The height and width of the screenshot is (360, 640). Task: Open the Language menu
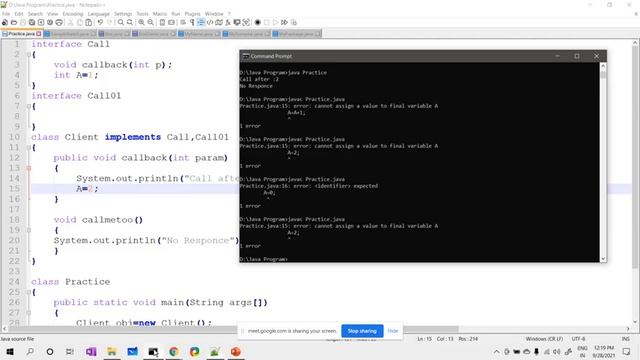(x=98, y=14)
